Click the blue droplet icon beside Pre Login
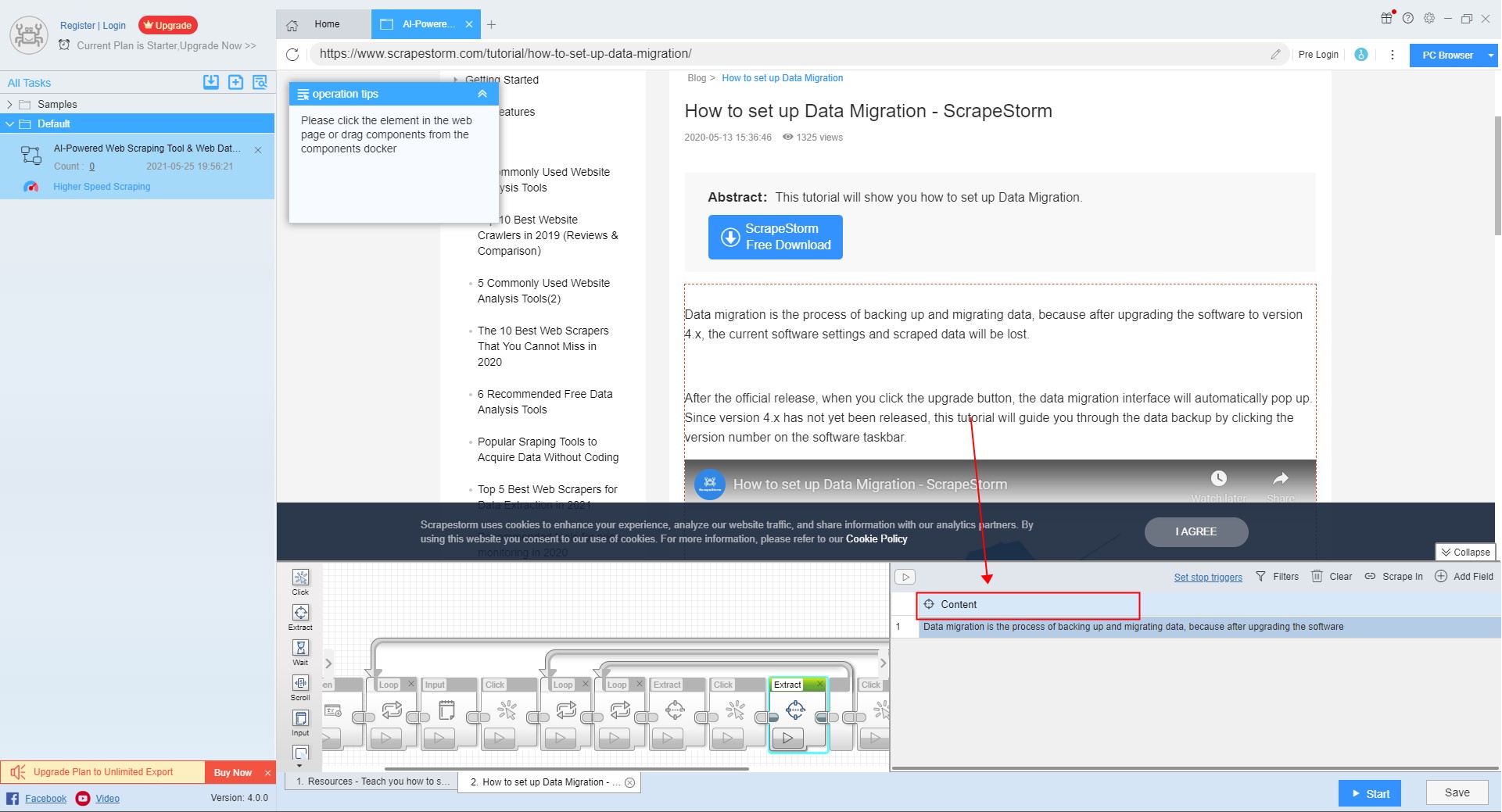This screenshot has height=812, width=1502. point(1361,54)
